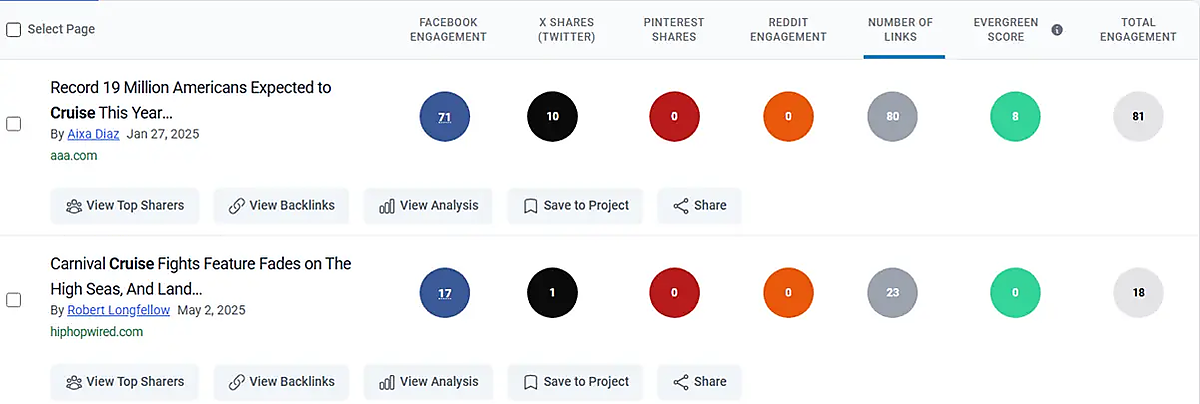
Task: Open View Backlinks for the hiphopwired.com article
Action: point(281,382)
